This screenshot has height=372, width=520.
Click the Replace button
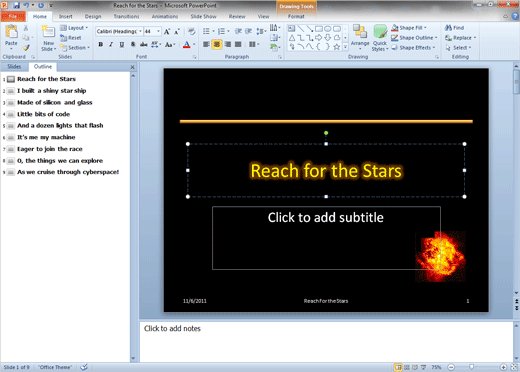(461, 38)
